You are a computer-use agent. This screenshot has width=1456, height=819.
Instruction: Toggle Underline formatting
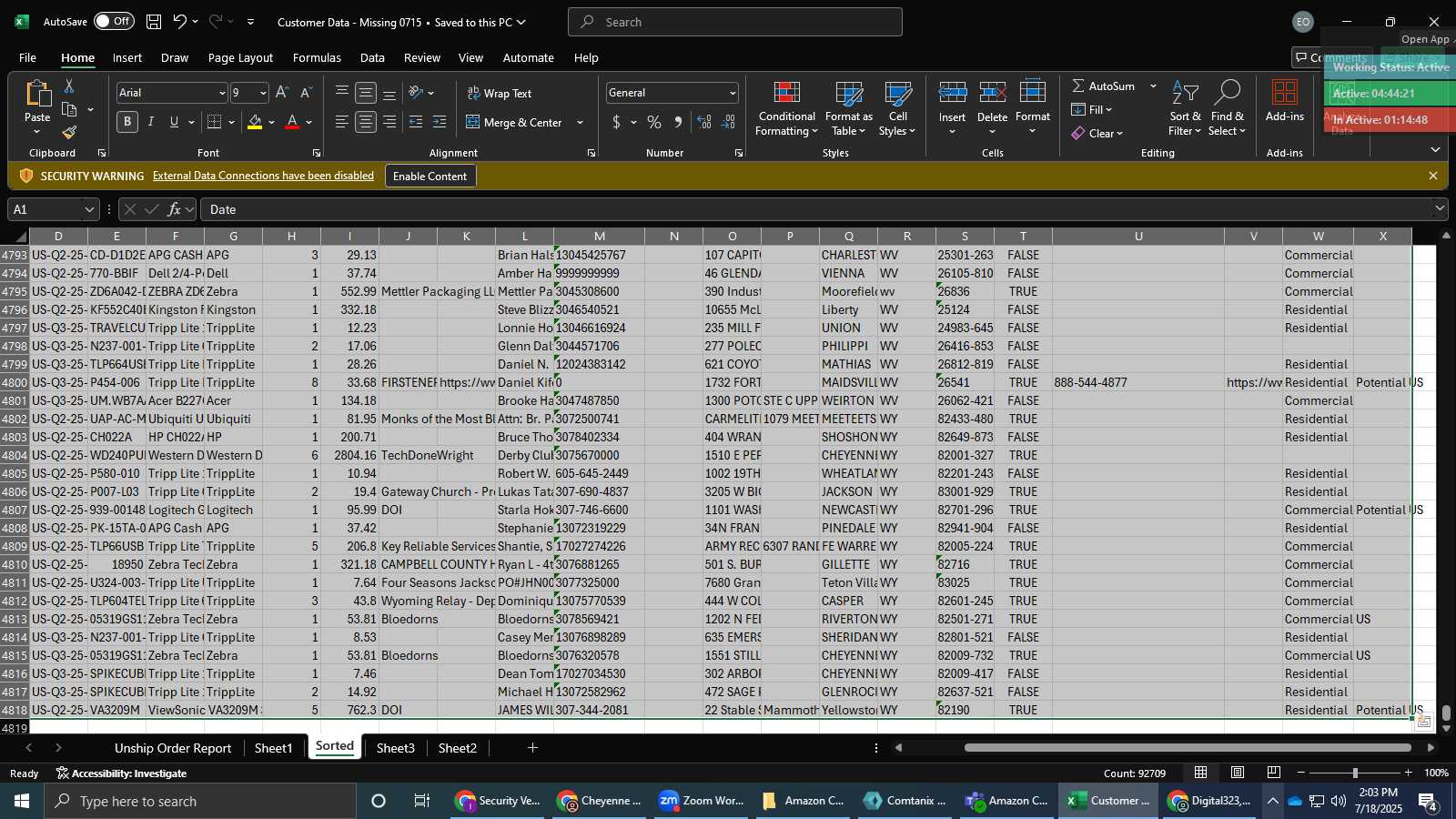click(174, 122)
